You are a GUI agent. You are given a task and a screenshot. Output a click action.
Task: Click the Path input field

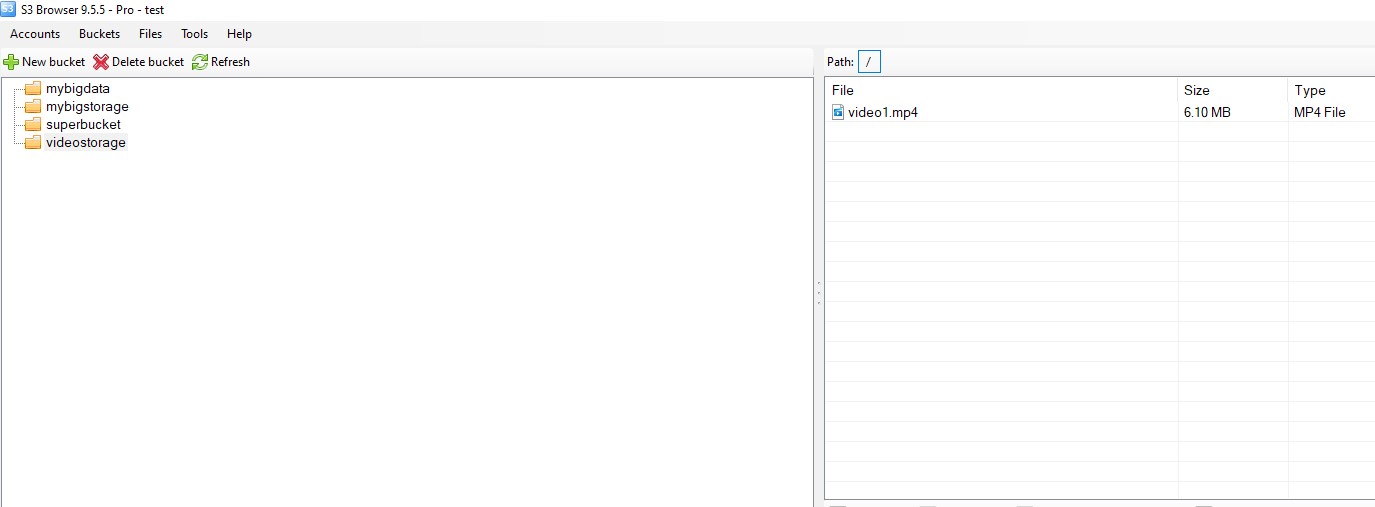click(x=869, y=62)
